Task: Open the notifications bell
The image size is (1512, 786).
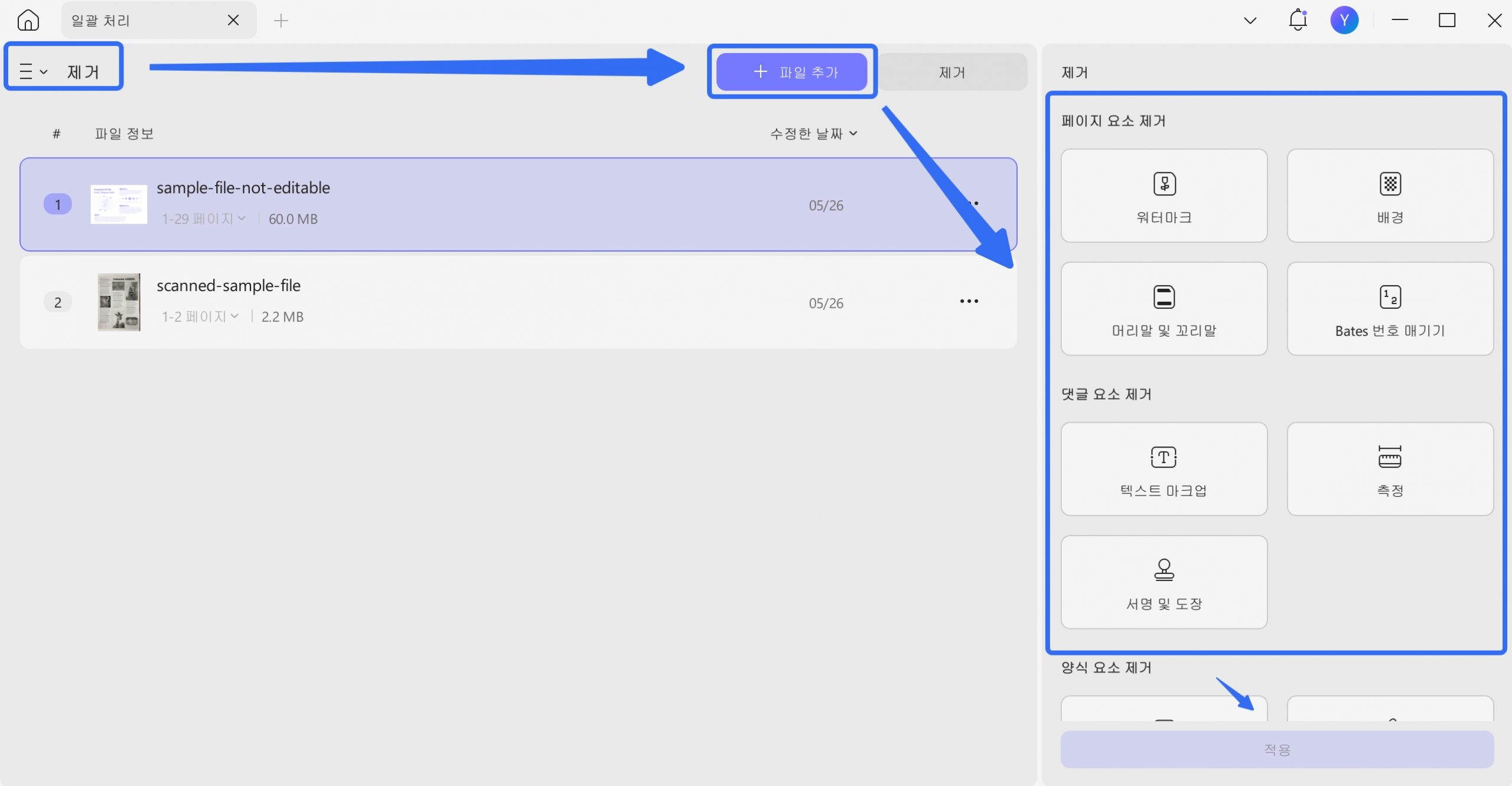Action: [x=1298, y=20]
